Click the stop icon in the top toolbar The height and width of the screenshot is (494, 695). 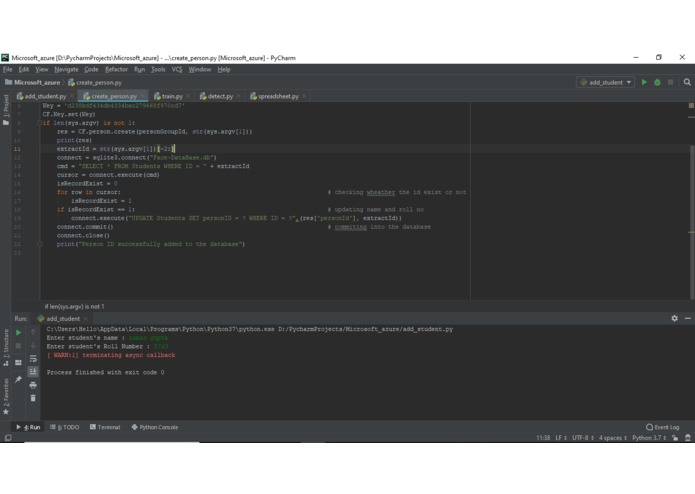point(671,82)
